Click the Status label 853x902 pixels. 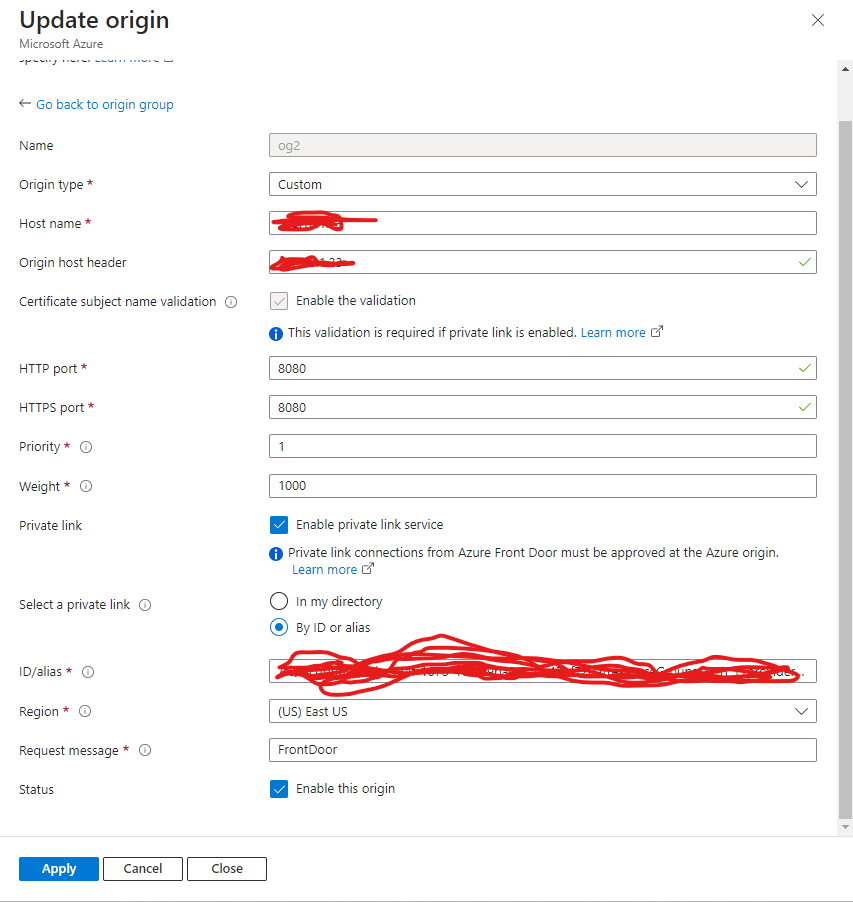click(36, 790)
